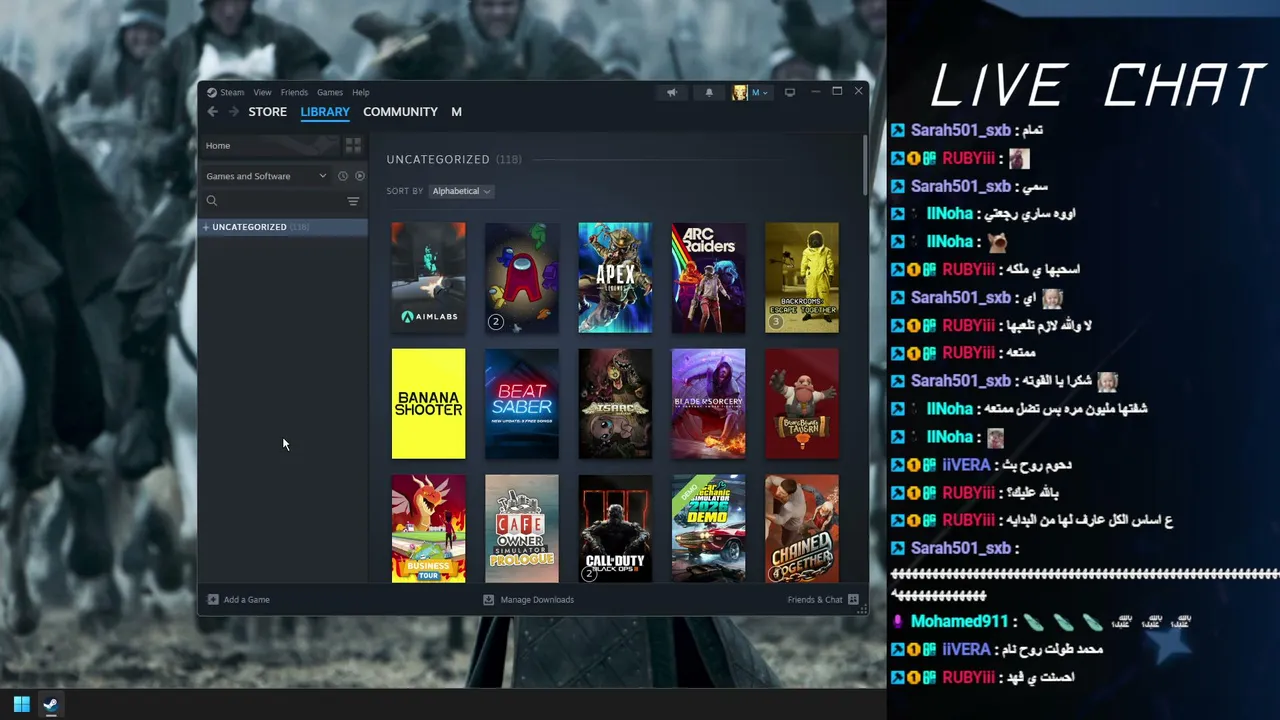
Task: Open the Beat Saber game cover
Action: coord(522,404)
